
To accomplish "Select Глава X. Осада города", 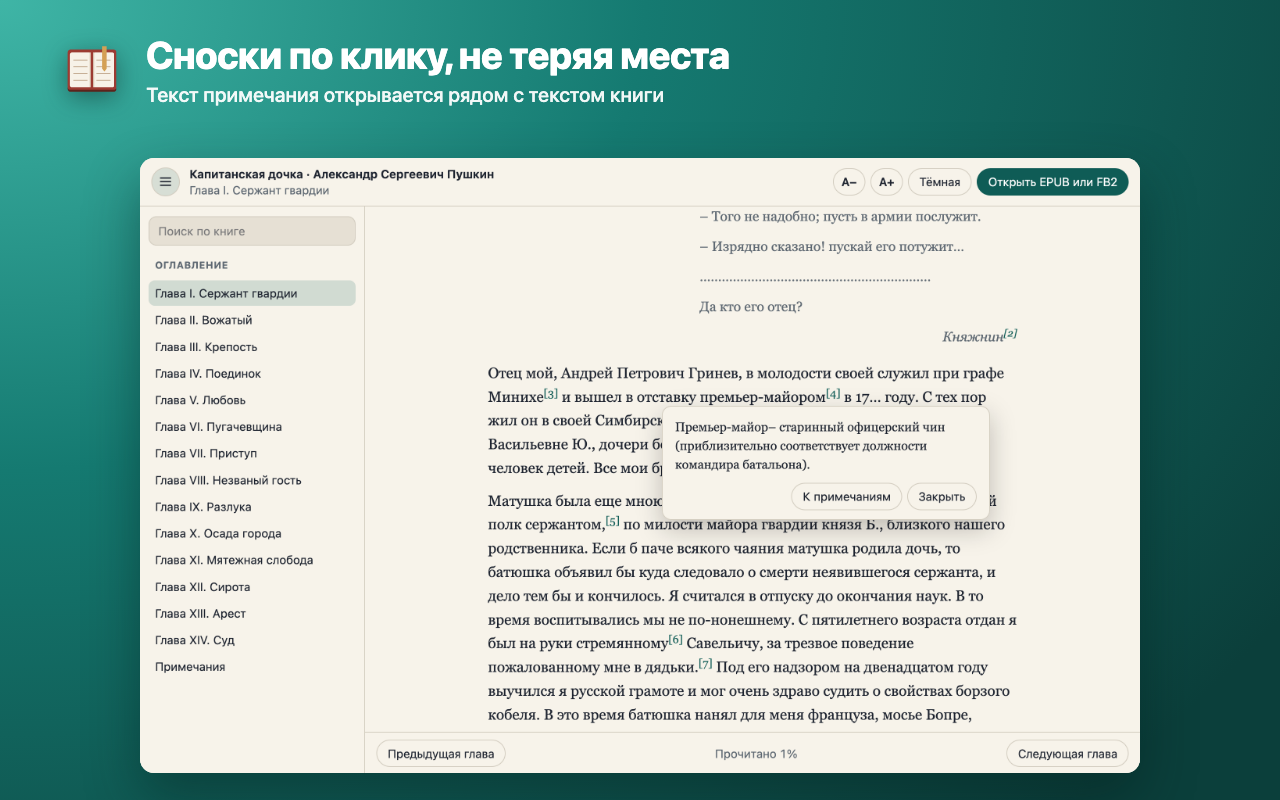I will coord(252,534).
